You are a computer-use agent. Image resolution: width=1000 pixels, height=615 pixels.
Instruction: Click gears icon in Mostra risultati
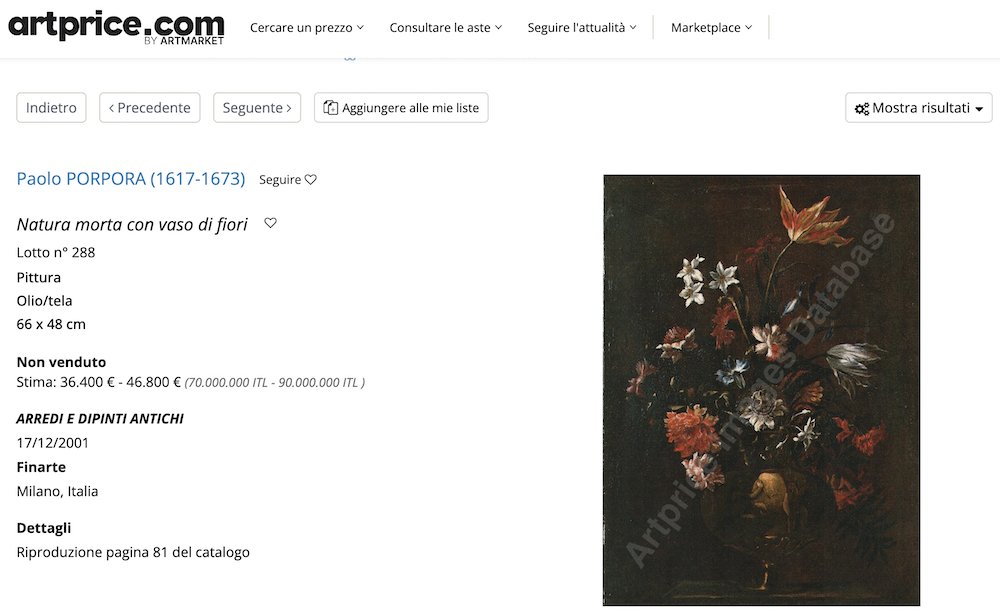862,108
